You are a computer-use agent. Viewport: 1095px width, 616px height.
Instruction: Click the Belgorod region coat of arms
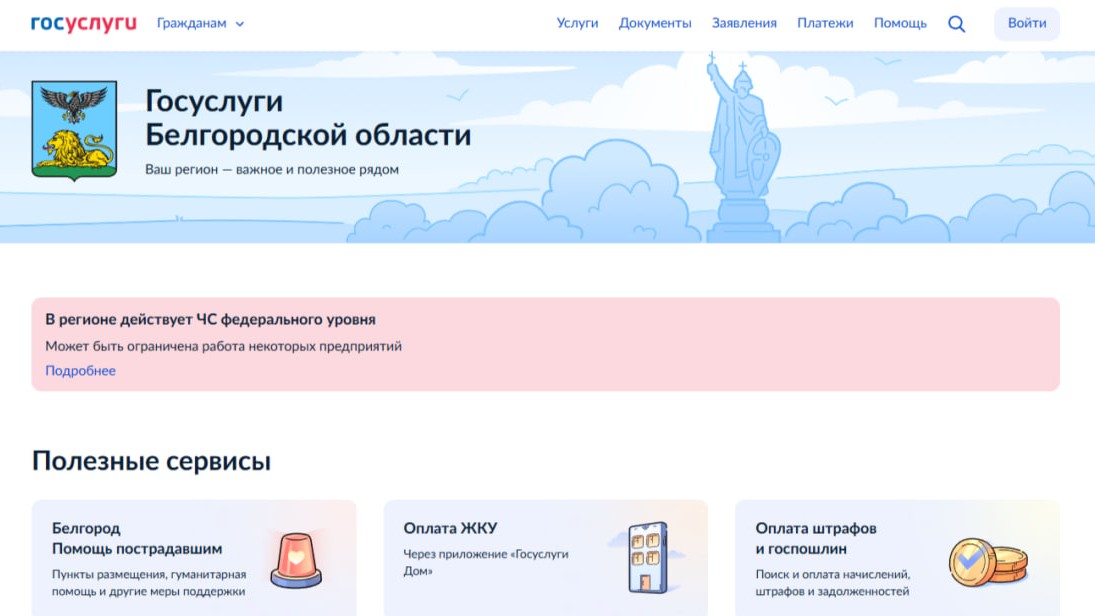[74, 131]
